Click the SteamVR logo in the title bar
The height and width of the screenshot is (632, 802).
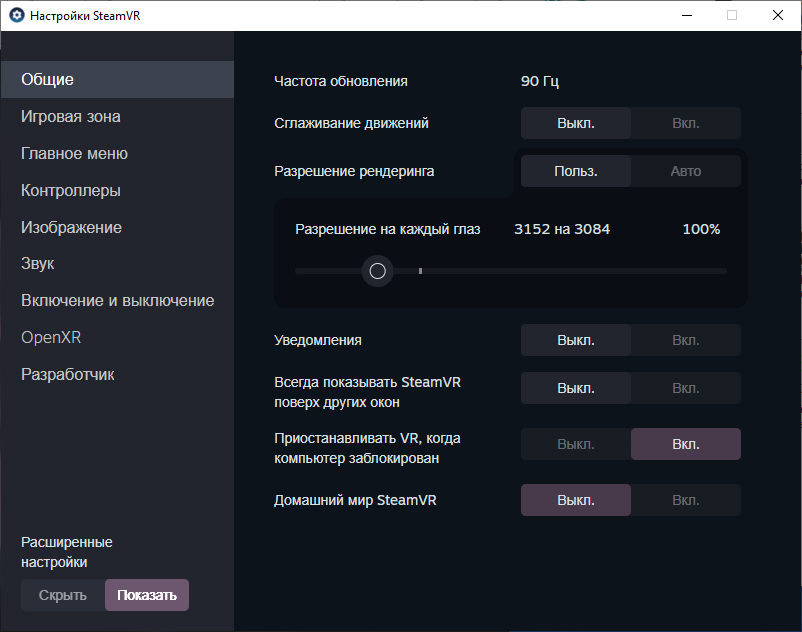point(17,15)
